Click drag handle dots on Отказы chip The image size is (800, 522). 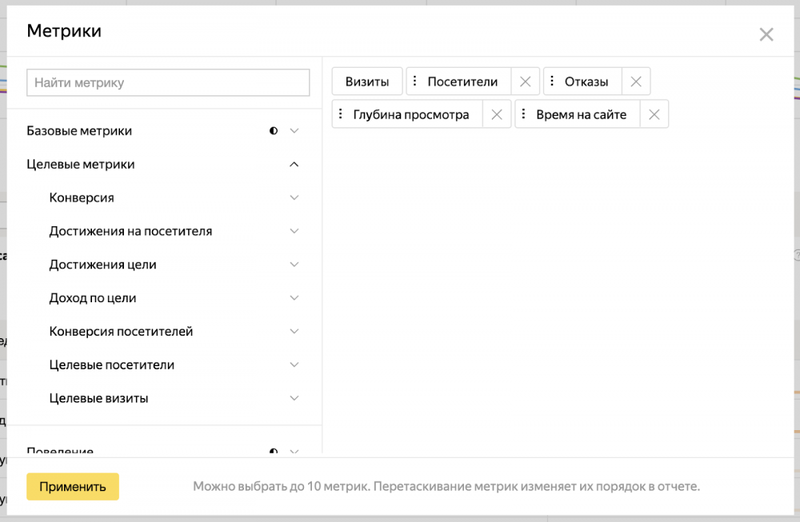(552, 81)
